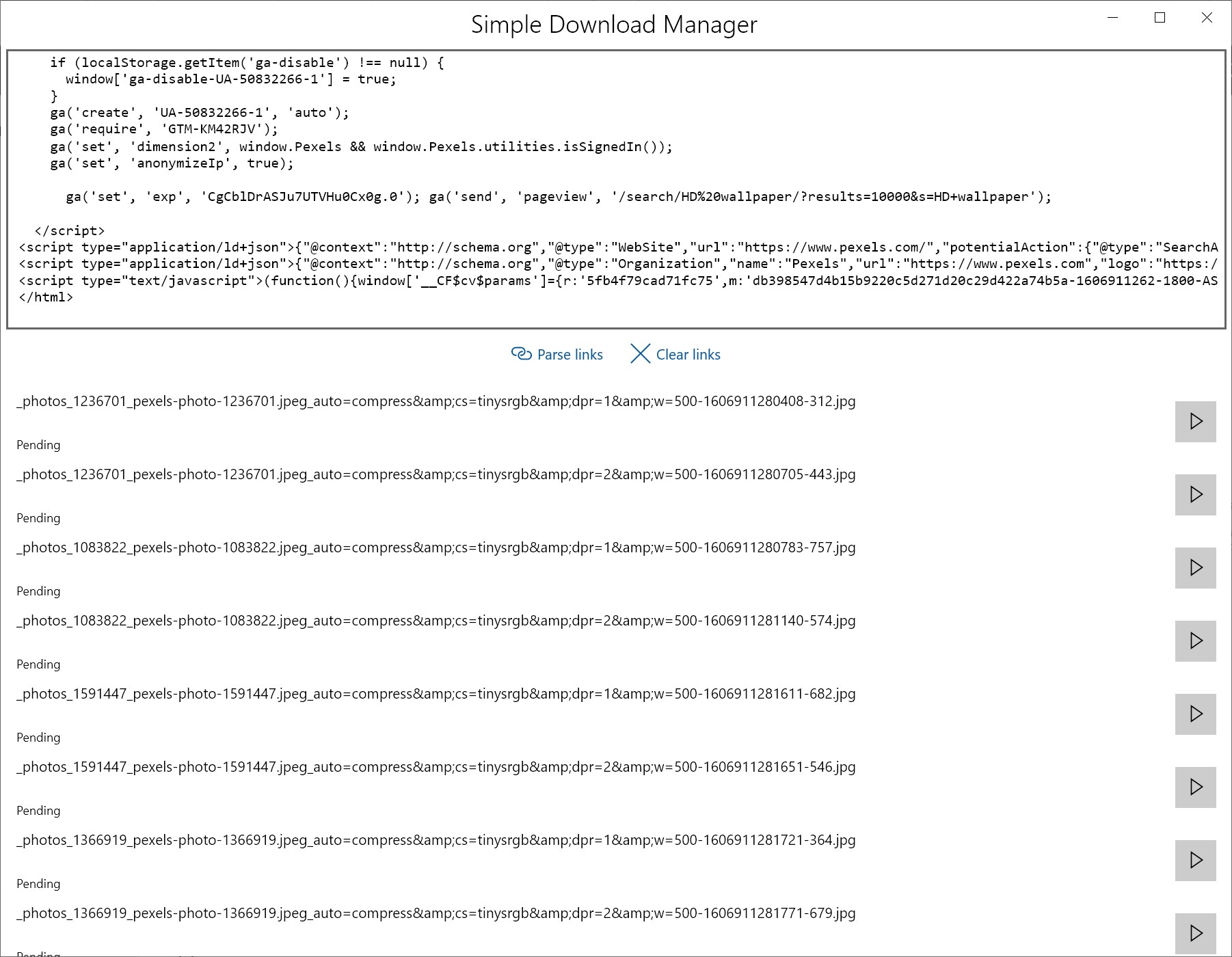Image resolution: width=1232 pixels, height=957 pixels.
Task: Minimize the Simple Download Manager window
Action: (1113, 18)
